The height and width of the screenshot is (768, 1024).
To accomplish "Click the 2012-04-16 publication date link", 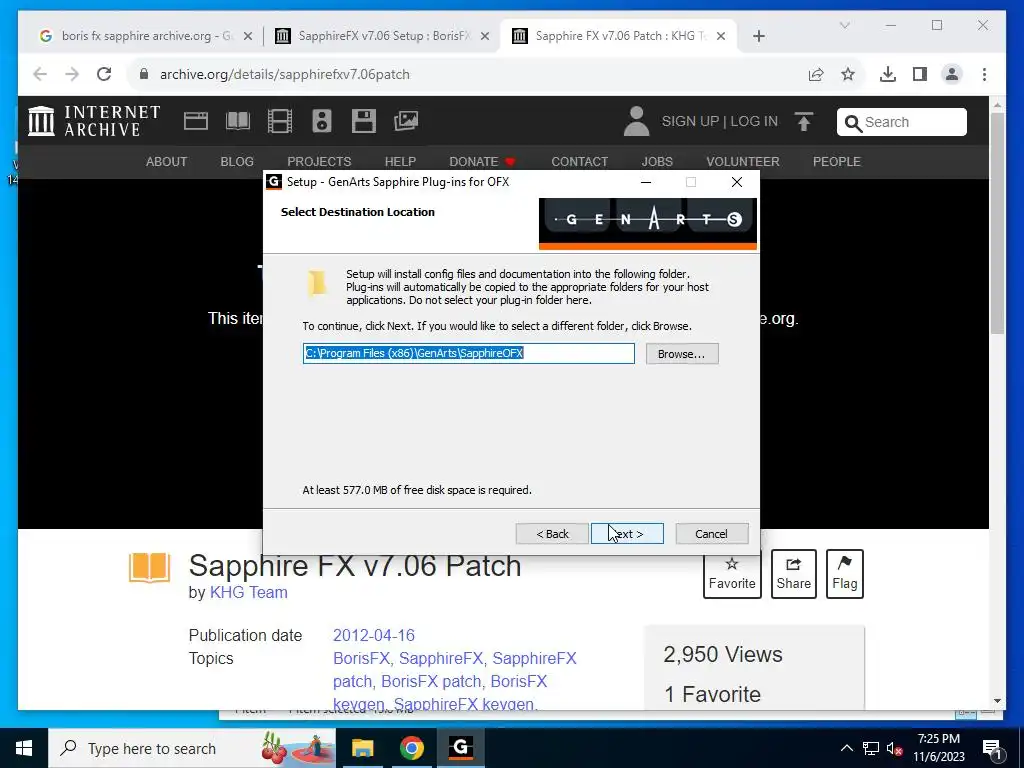I will click(x=374, y=635).
